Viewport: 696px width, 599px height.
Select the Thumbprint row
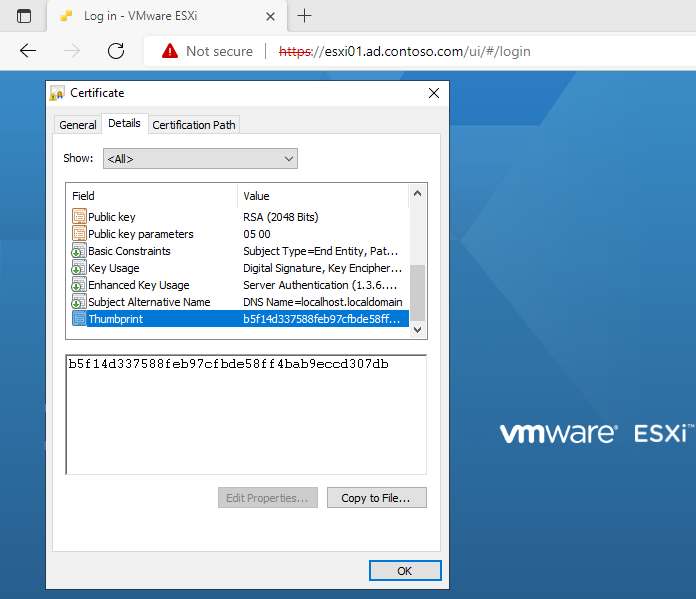click(x=240, y=319)
